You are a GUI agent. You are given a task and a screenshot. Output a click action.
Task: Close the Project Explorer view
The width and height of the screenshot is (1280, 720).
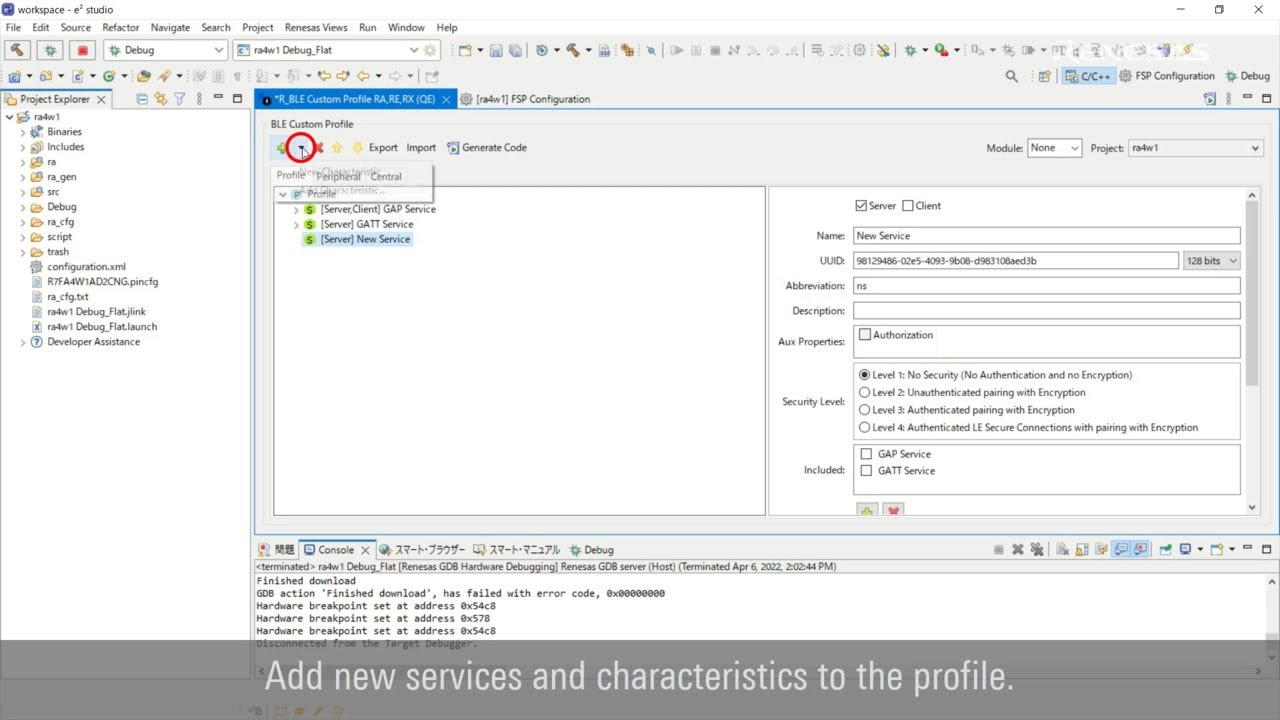(x=100, y=99)
